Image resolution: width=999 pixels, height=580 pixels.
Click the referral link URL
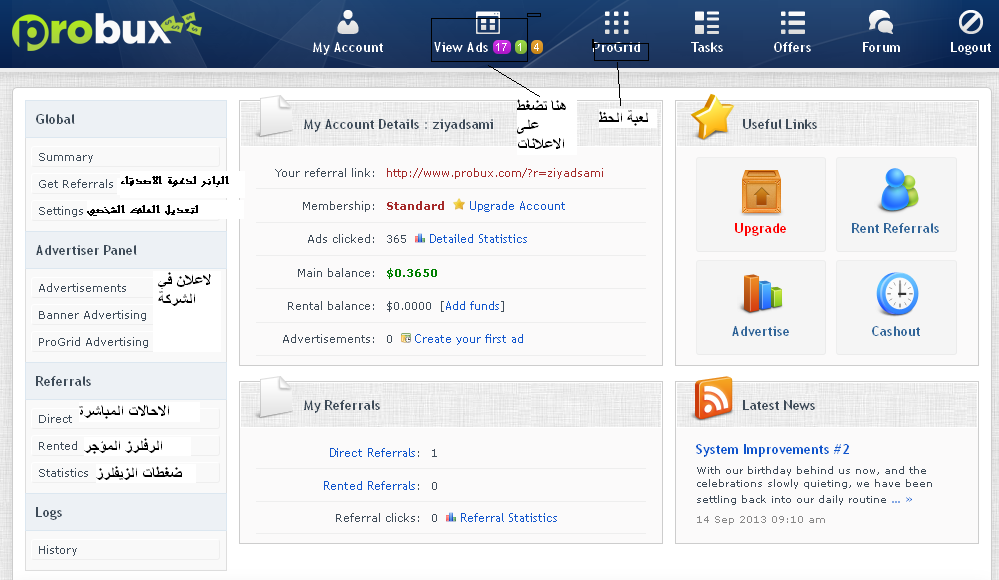(x=495, y=173)
